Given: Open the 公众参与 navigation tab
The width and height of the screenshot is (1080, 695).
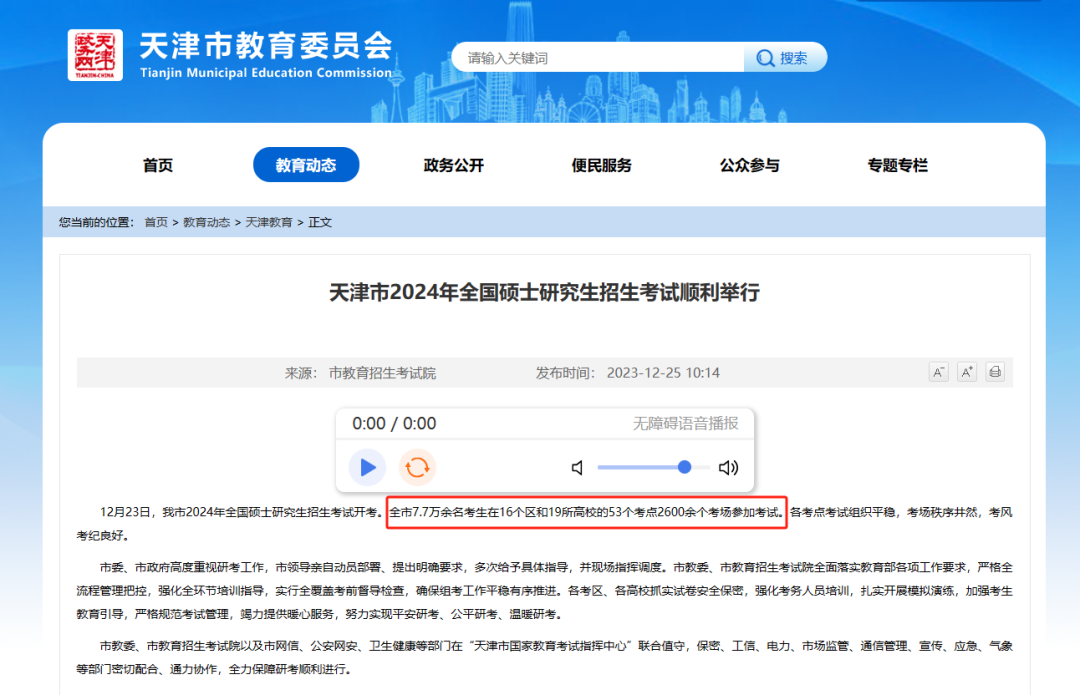Looking at the screenshot, I should tap(749, 165).
